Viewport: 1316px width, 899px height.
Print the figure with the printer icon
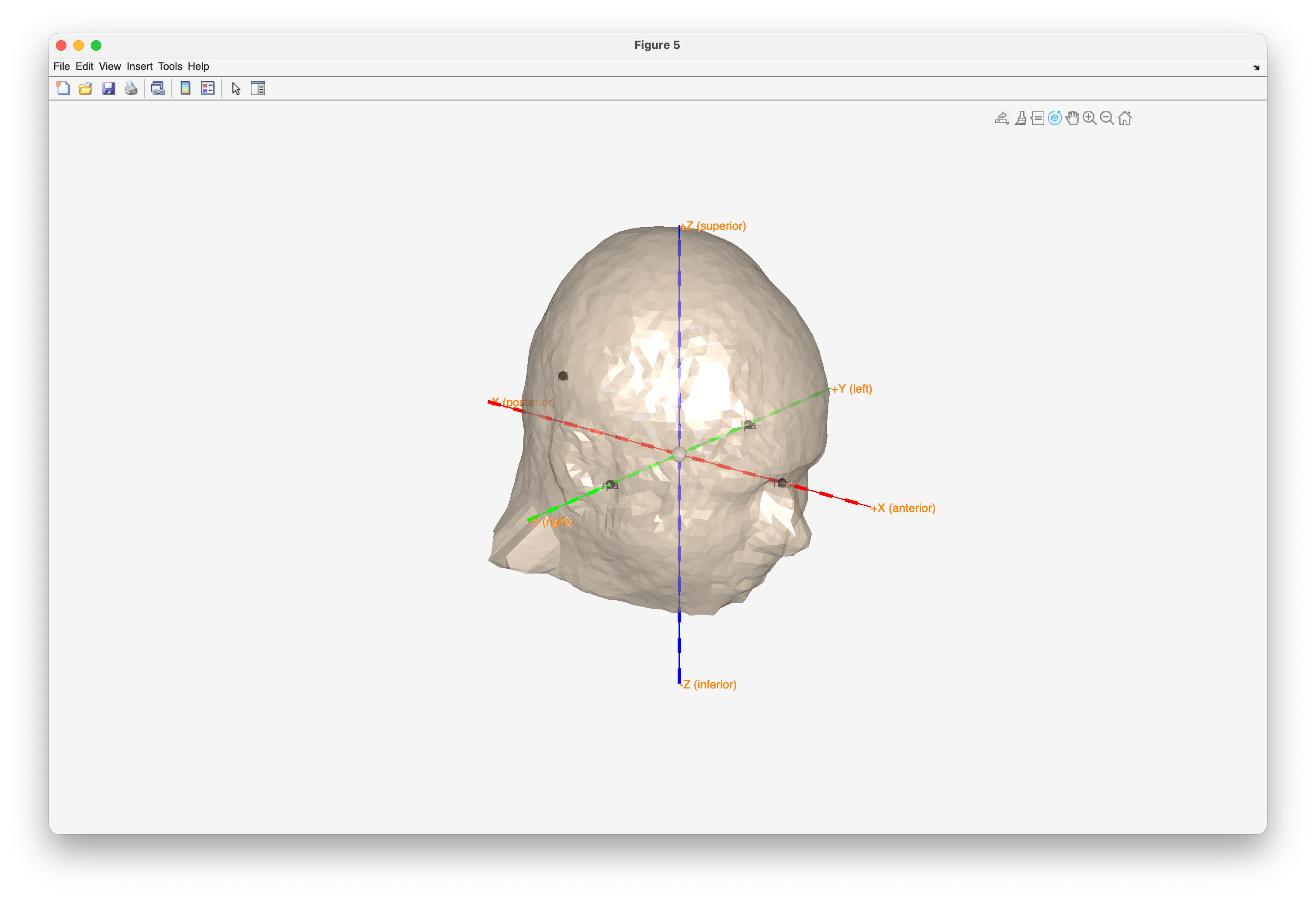131,88
